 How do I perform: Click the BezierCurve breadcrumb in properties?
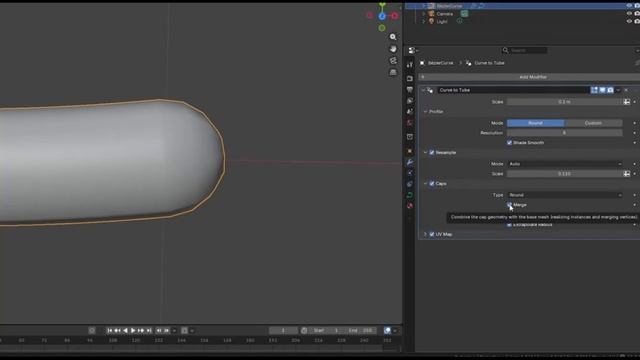[x=440, y=63]
